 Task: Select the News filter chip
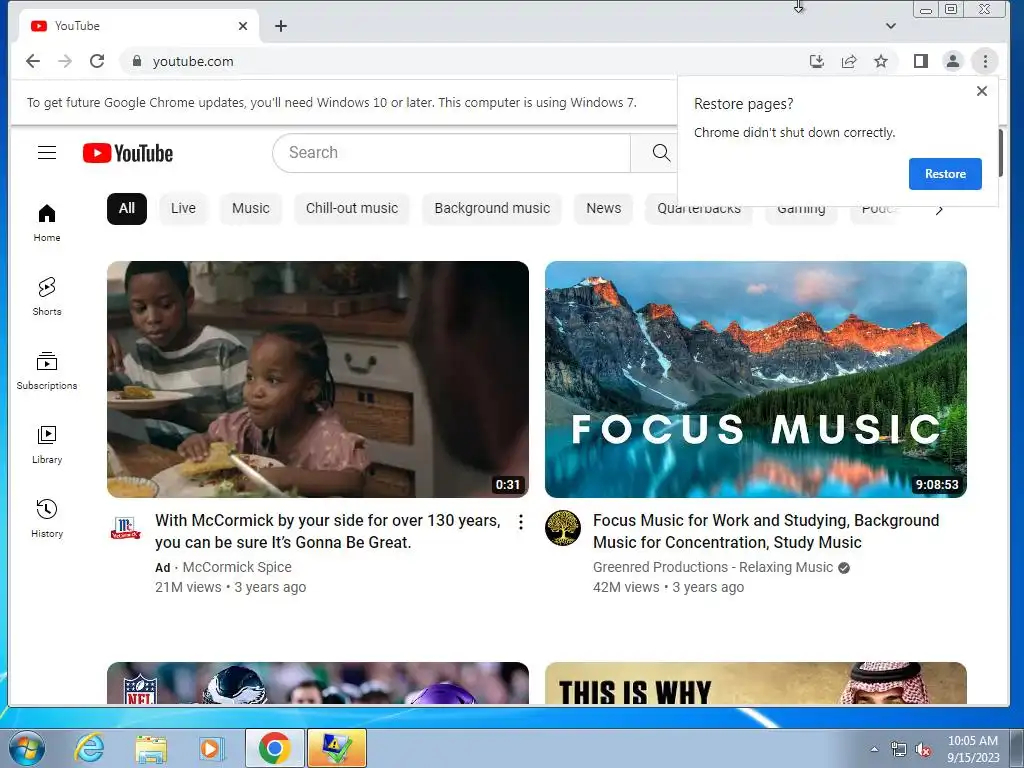point(603,208)
